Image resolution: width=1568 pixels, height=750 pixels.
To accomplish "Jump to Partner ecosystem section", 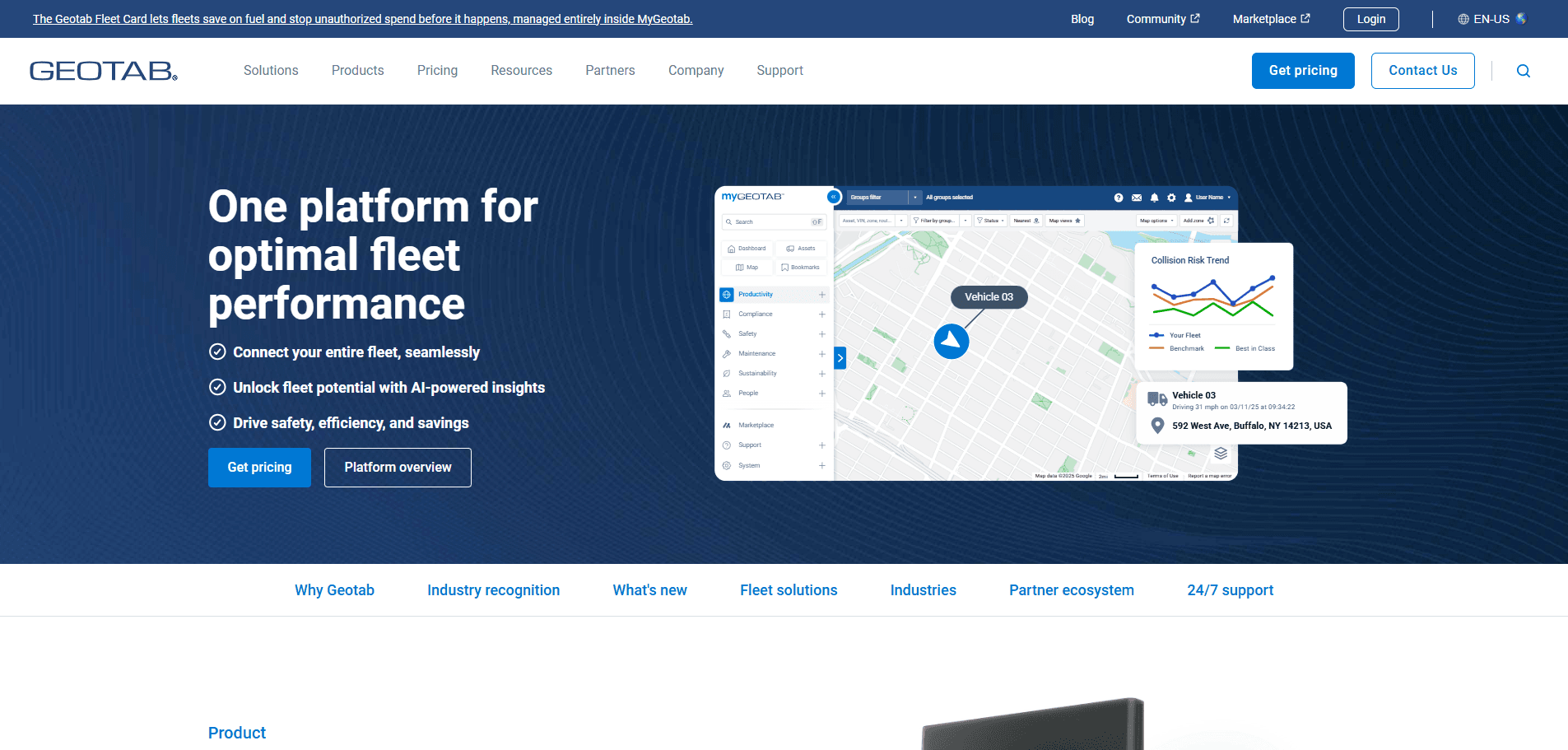I will coord(1071,590).
